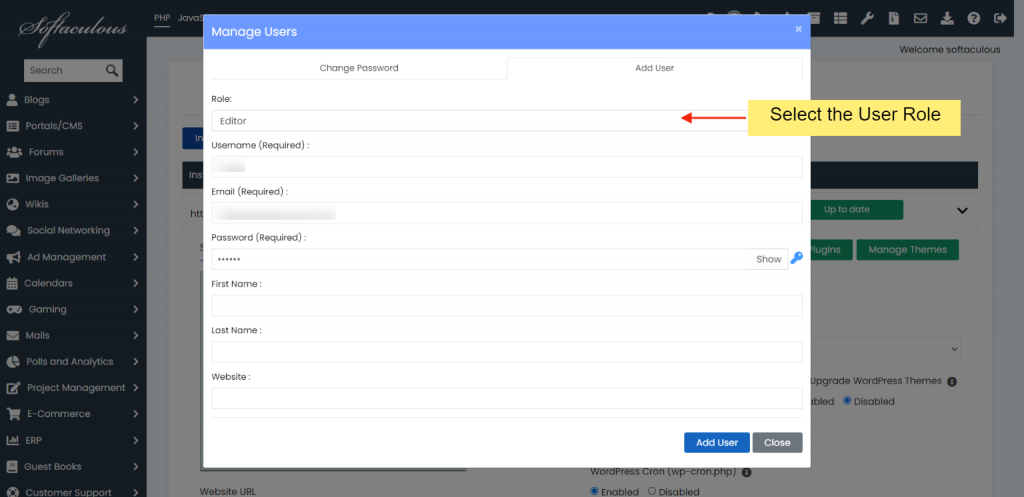Select Disabled radio for Upgrade WordPress Themes
The image size is (1024, 497).
tap(848, 400)
